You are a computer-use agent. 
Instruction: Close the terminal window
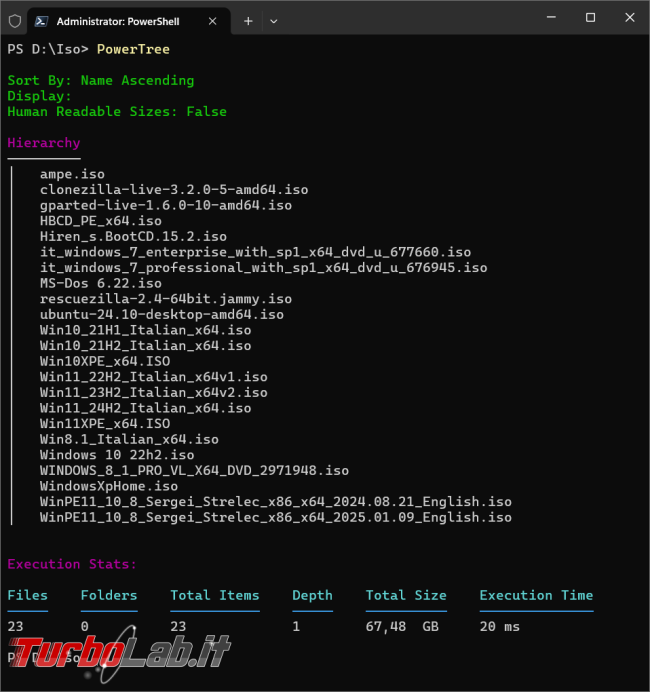coord(630,18)
